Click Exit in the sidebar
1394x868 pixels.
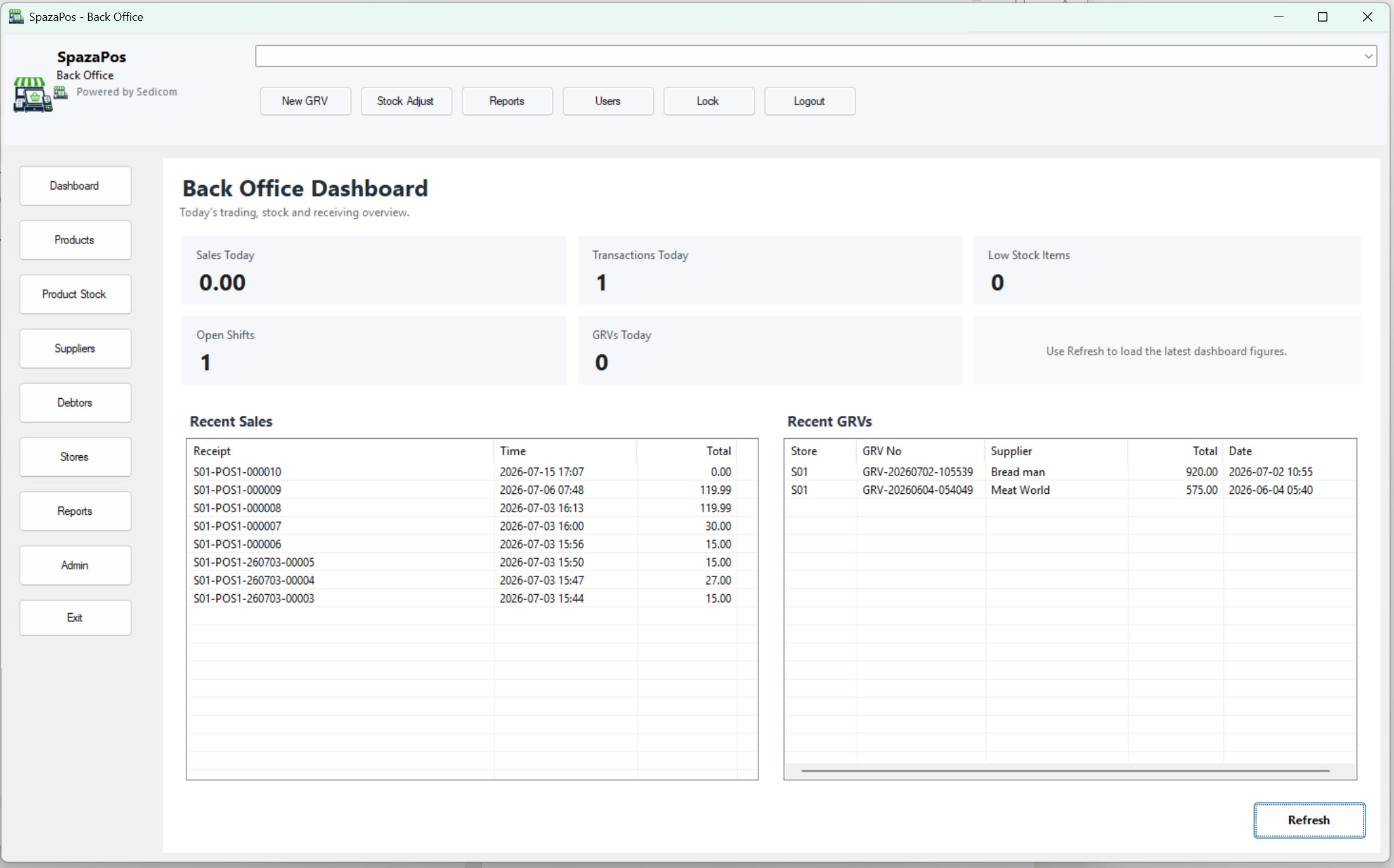[75, 618]
